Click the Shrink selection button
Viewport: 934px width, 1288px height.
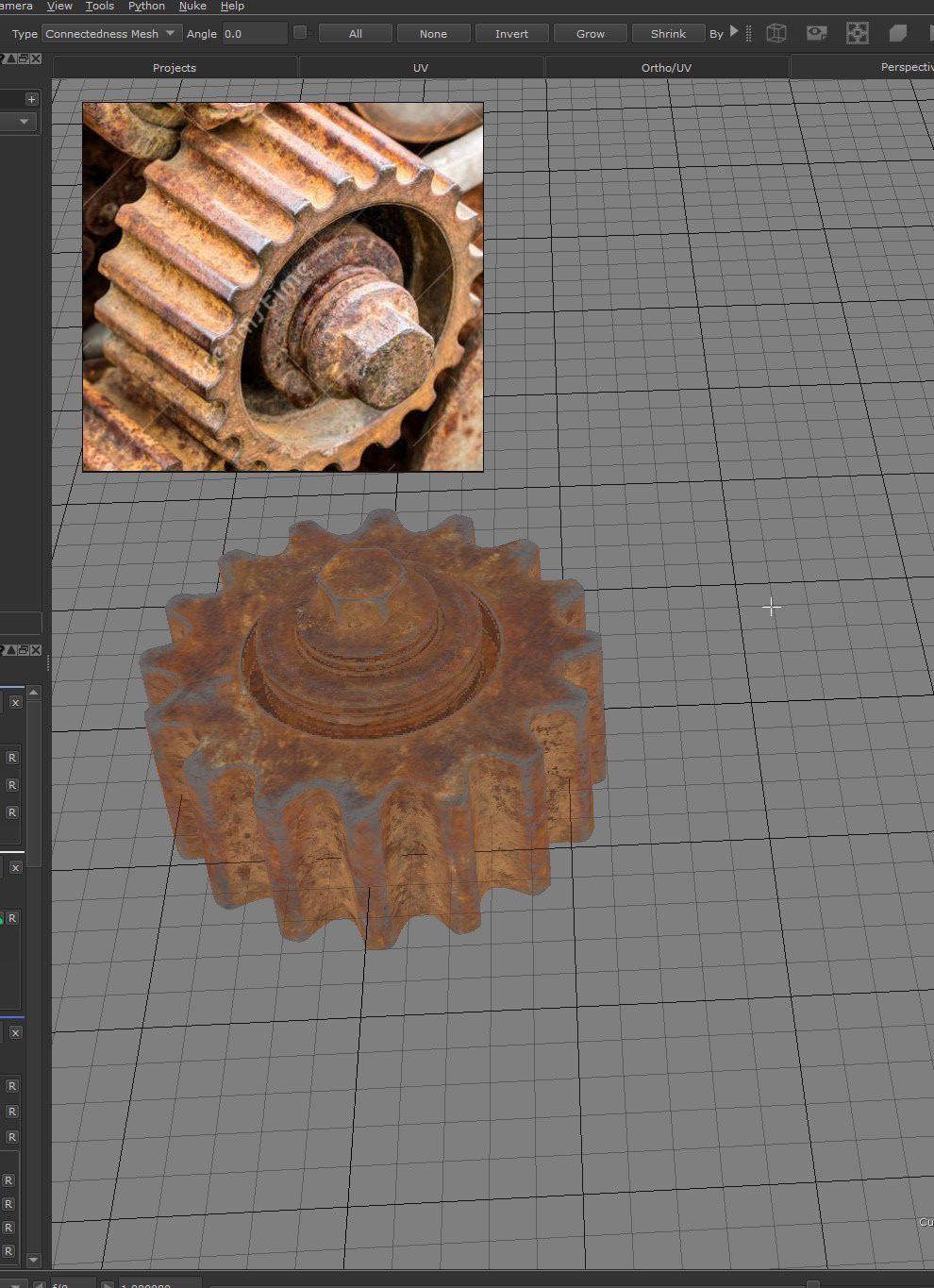tap(668, 33)
